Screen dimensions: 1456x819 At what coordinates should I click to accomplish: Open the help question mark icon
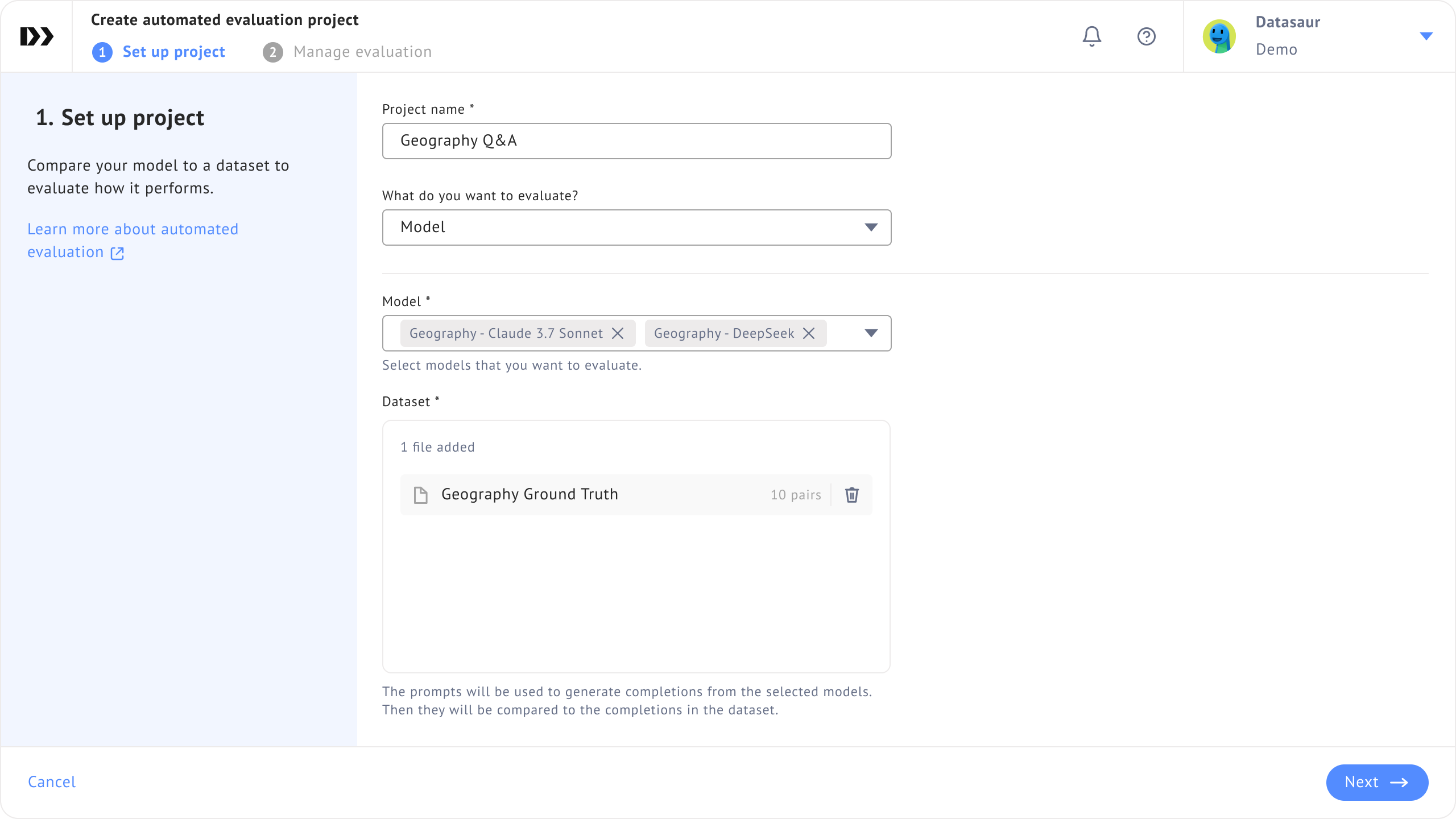tap(1146, 36)
